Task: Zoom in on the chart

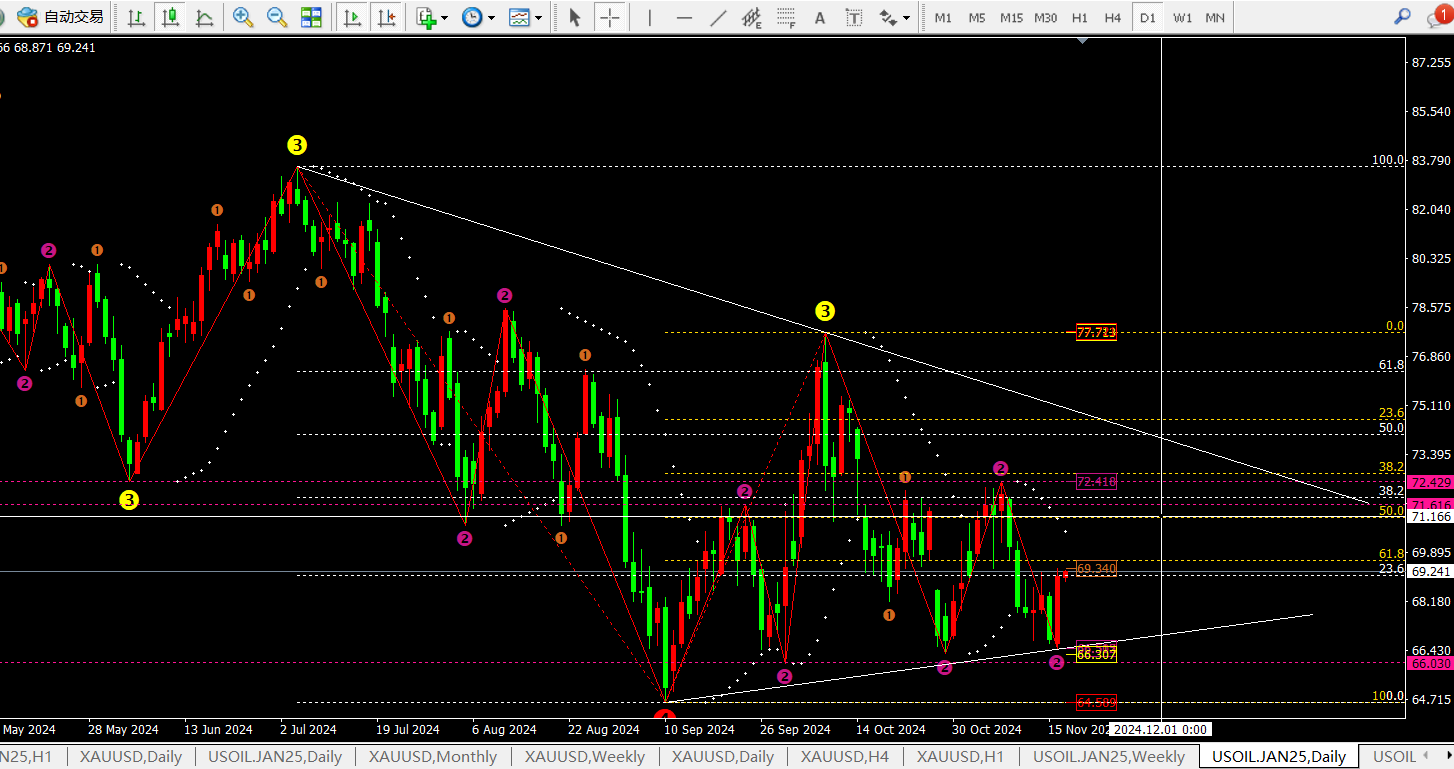Action: tap(242, 17)
